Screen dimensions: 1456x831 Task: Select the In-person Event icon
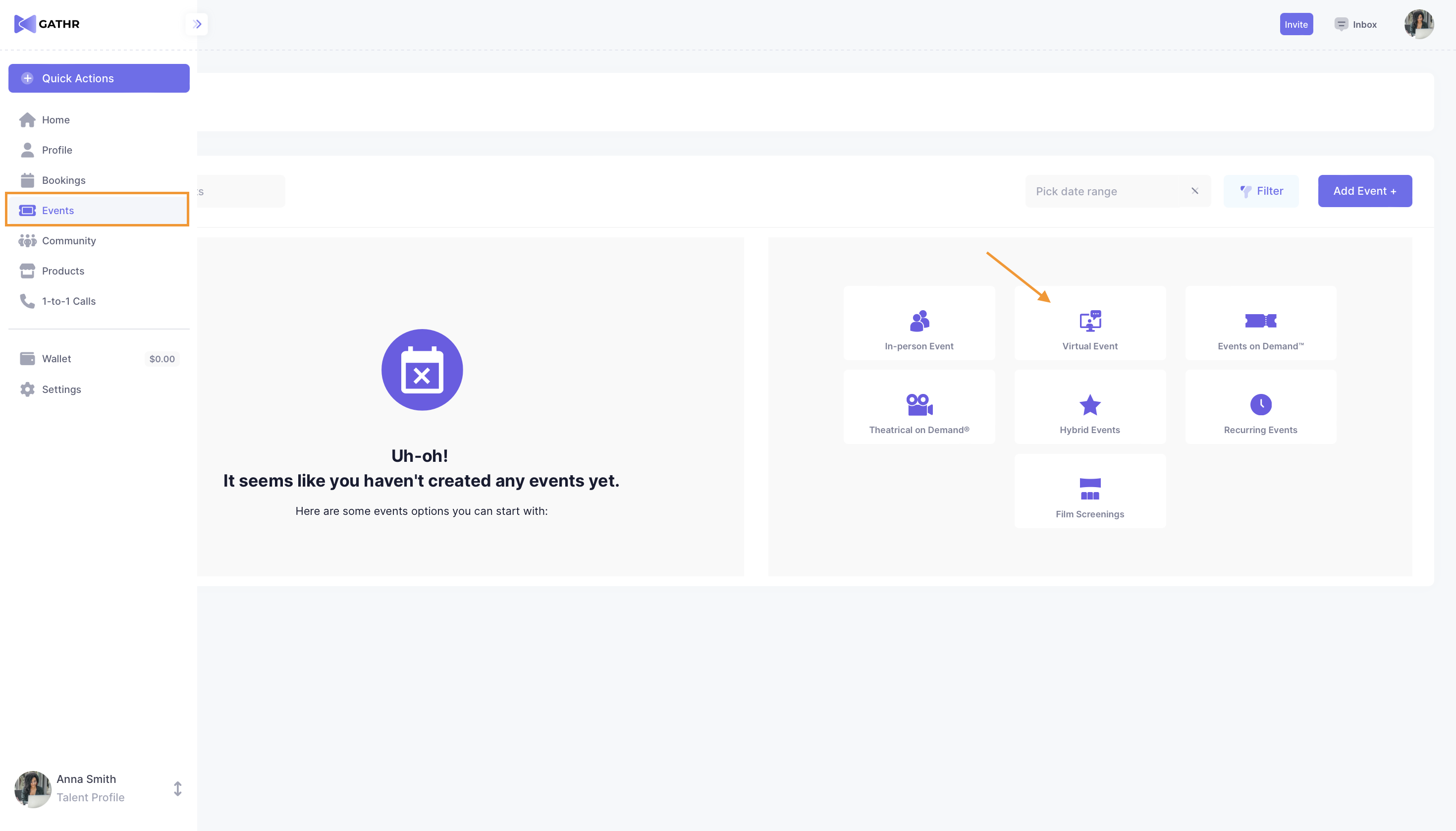tap(919, 321)
